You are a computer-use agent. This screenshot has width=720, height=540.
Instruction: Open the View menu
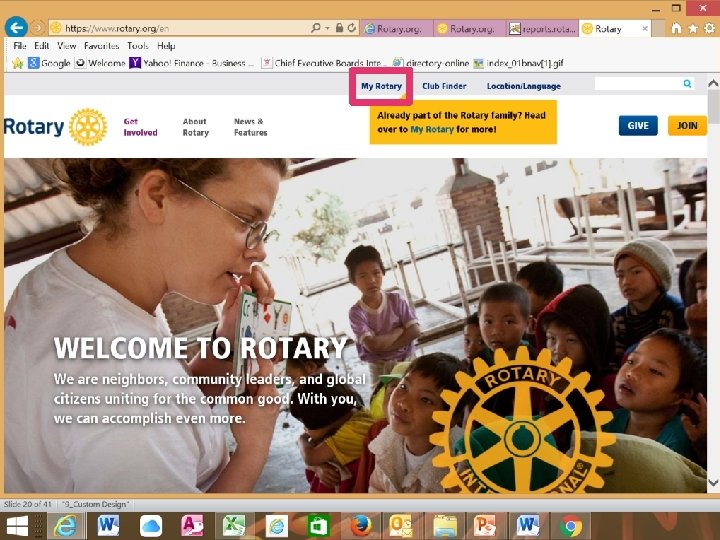tap(67, 45)
